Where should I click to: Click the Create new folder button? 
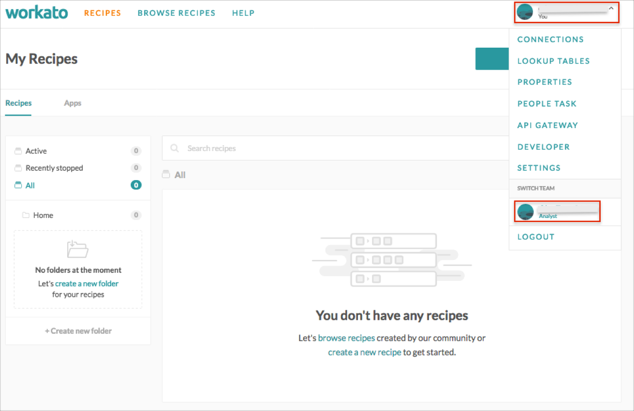click(x=78, y=331)
